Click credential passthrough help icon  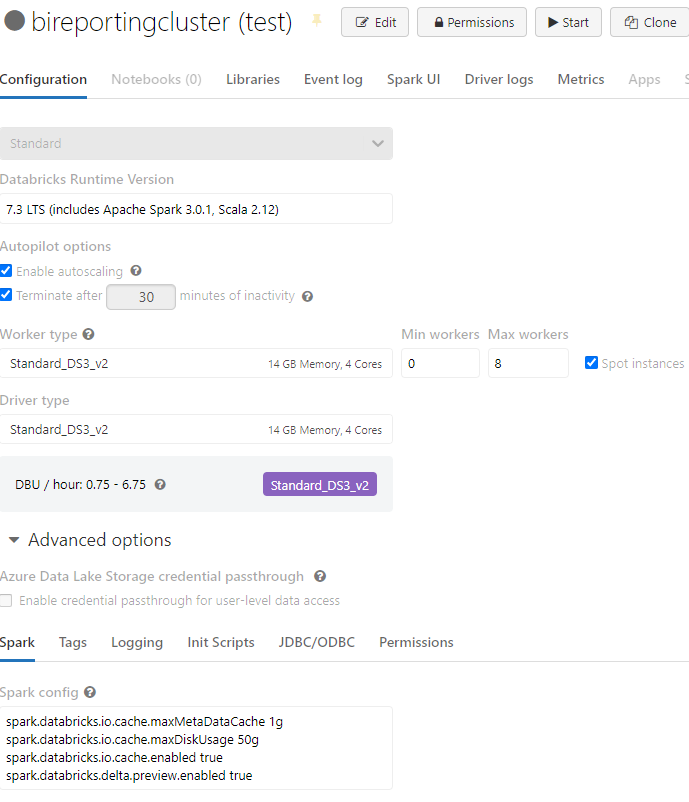tap(320, 577)
